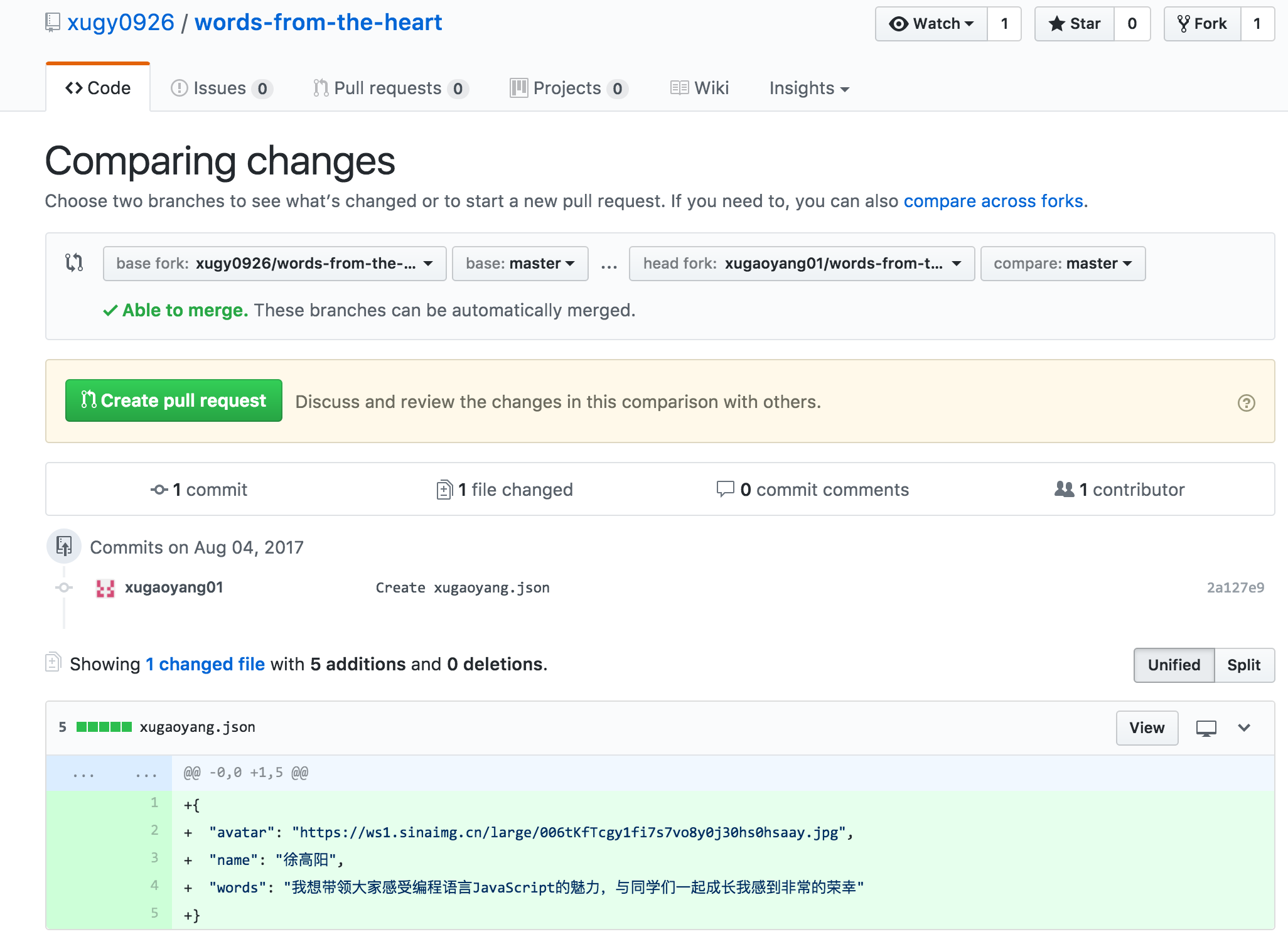Screen dimensions: 1288x944
Task: Open the 1 file changed summary
Action: [x=505, y=490]
